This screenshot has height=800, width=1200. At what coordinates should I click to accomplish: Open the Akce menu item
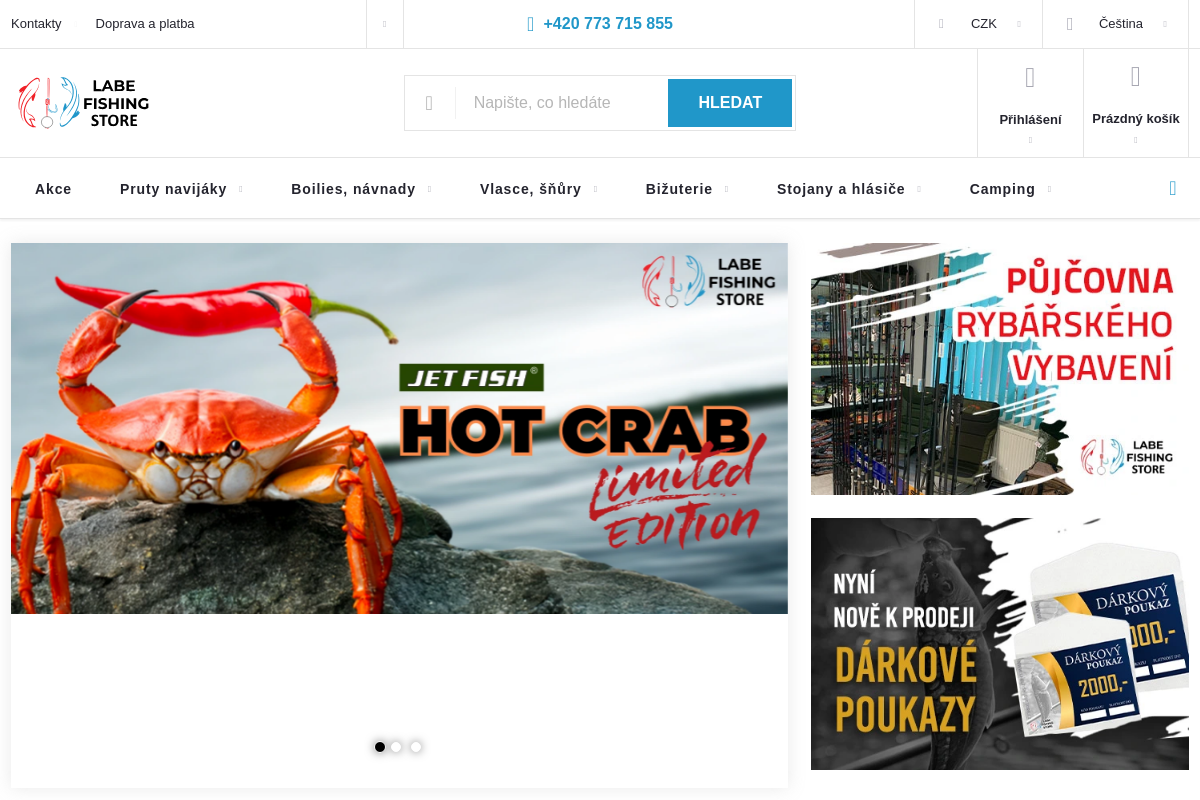(x=53, y=189)
